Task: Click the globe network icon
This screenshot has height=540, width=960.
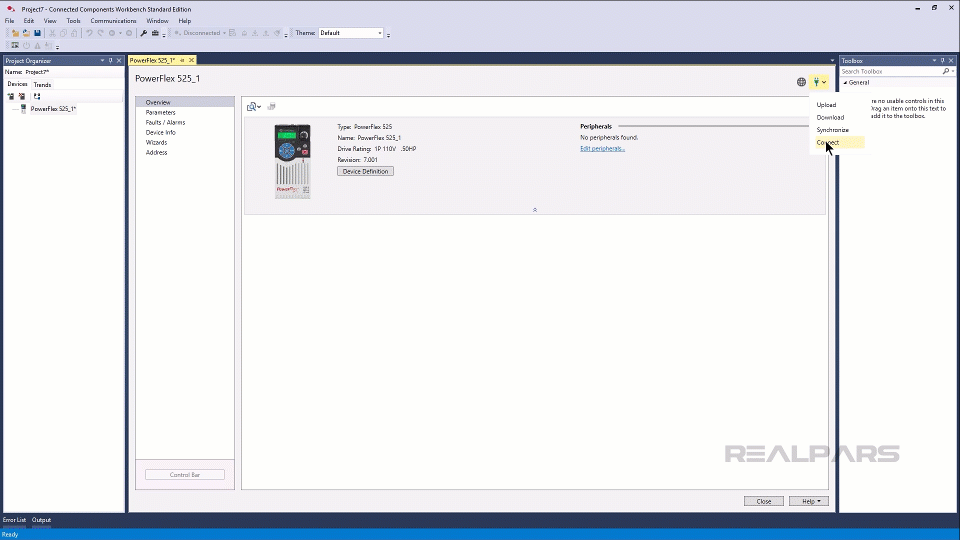Action: pos(801,82)
